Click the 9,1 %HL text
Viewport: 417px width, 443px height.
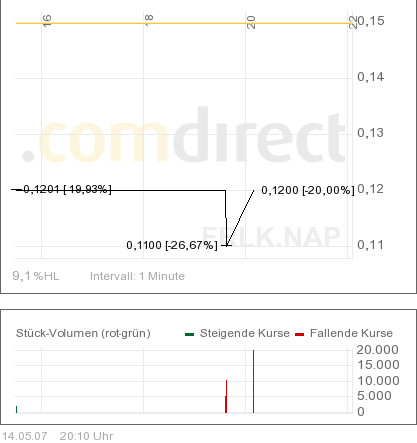point(36,276)
